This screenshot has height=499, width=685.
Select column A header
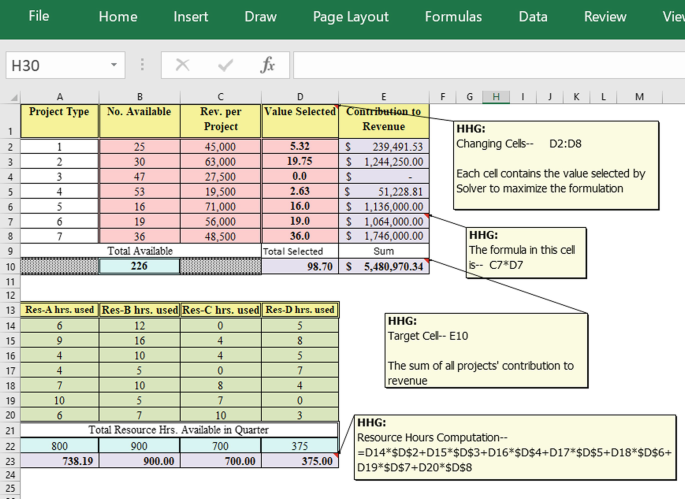59,97
